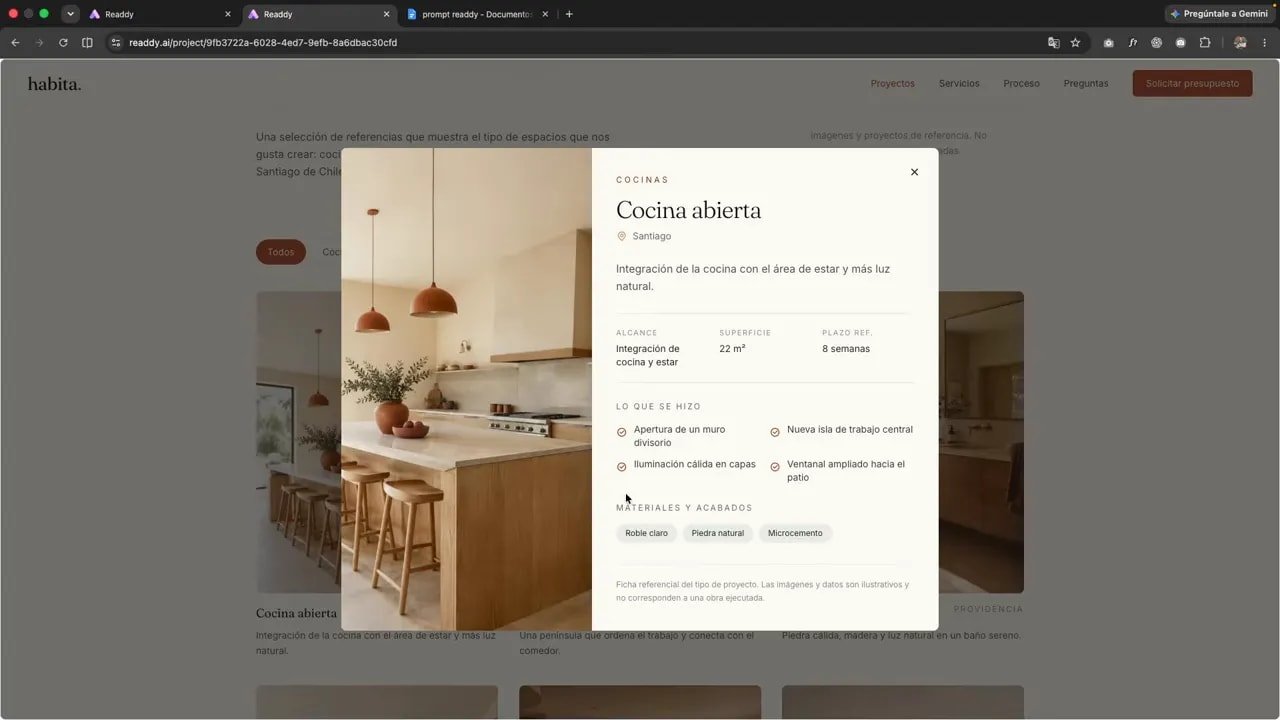Viewport: 1280px width, 720px height.
Task: Click the Piedra natural material tag
Action: click(718, 533)
